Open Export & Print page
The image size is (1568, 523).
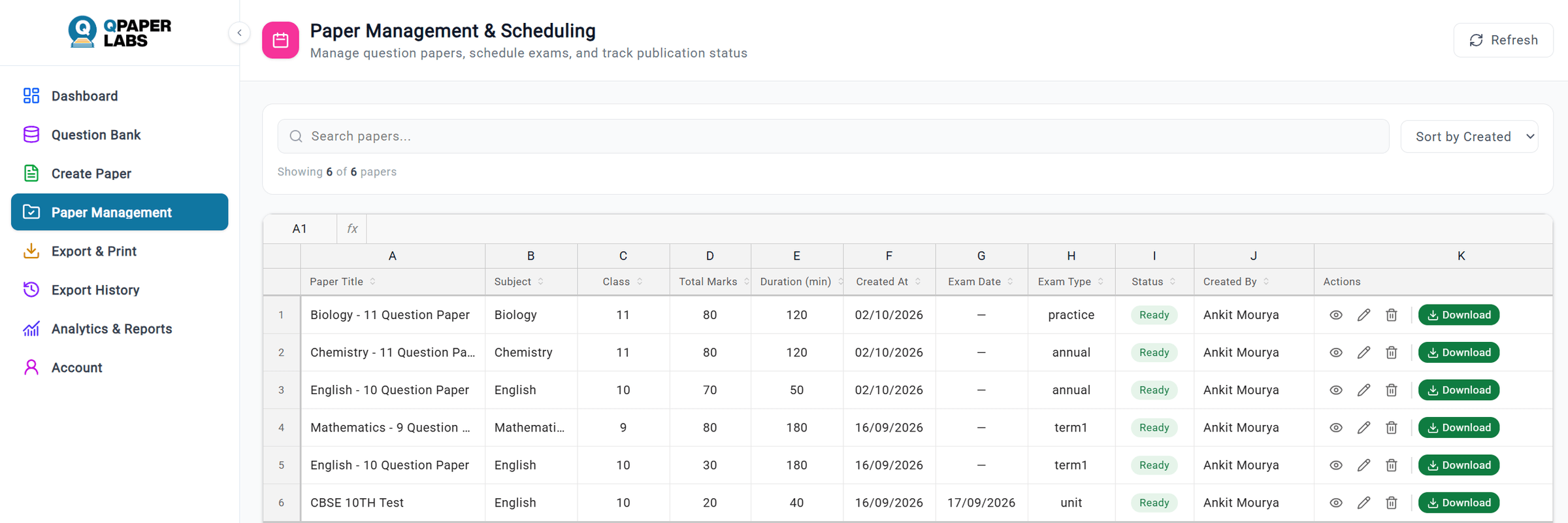pyautogui.click(x=120, y=251)
